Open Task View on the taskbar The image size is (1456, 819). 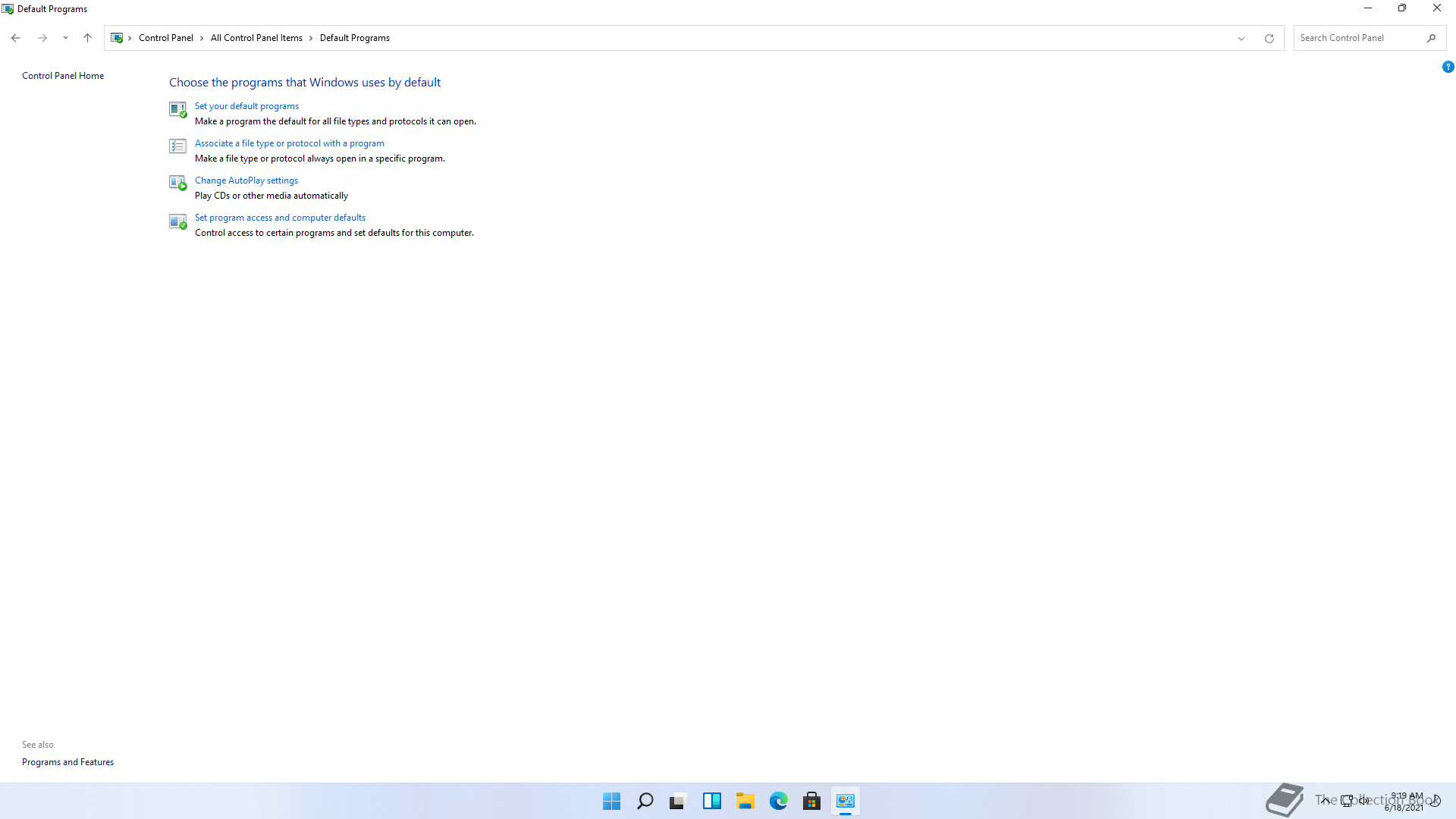click(x=678, y=801)
